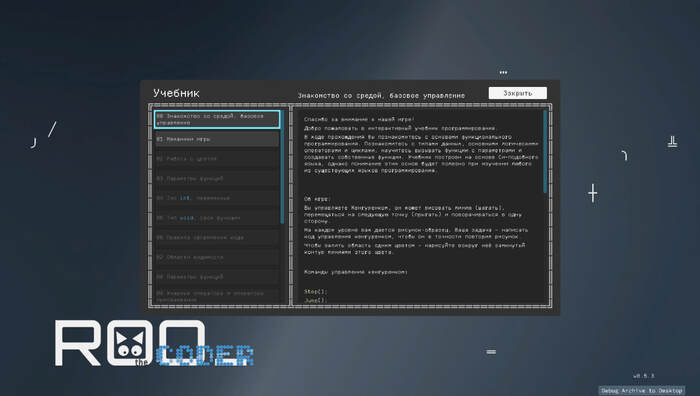Click the chapter list scrollbar thumb
The width and height of the screenshot is (700, 396).
282,167
